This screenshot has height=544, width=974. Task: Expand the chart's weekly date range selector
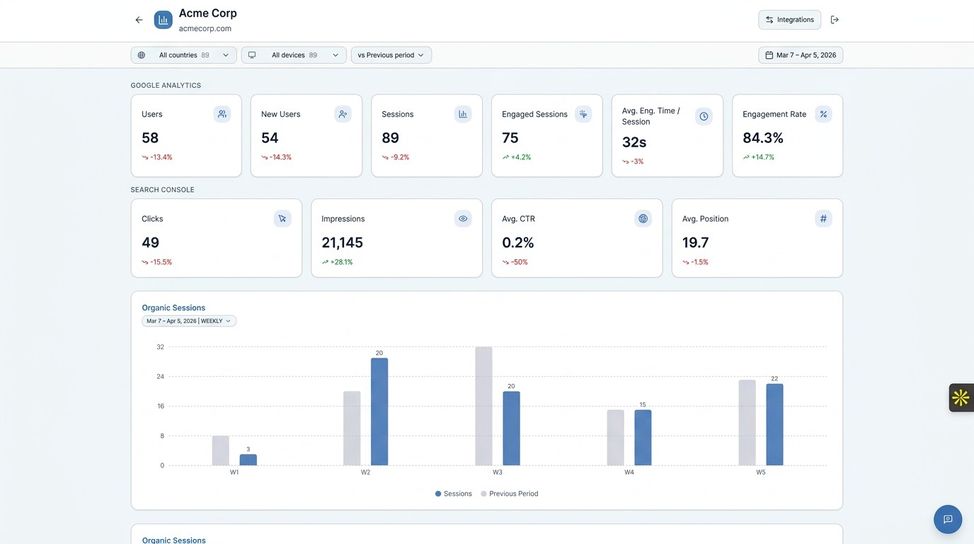[x=189, y=321]
